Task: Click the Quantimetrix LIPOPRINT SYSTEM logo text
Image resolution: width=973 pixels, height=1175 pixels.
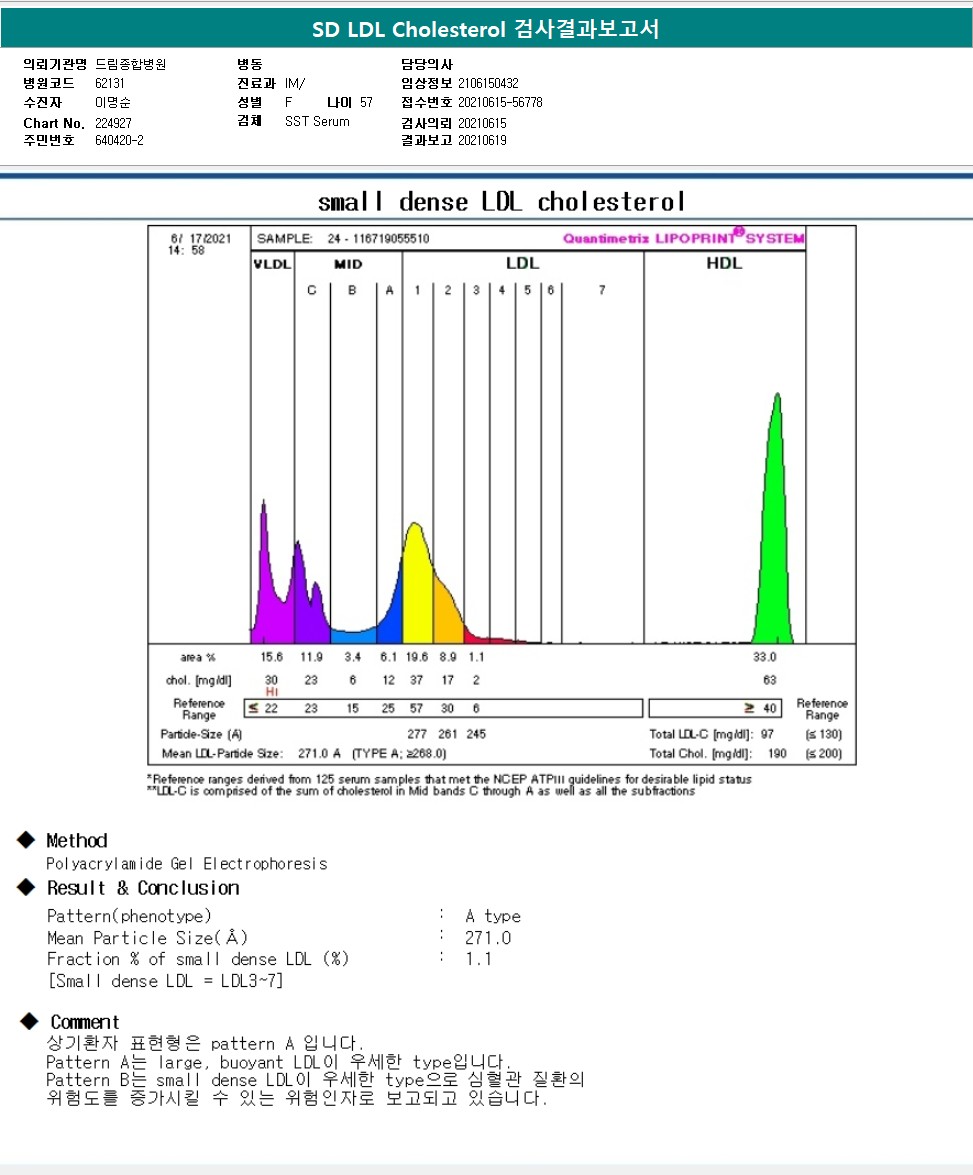Action: (683, 238)
